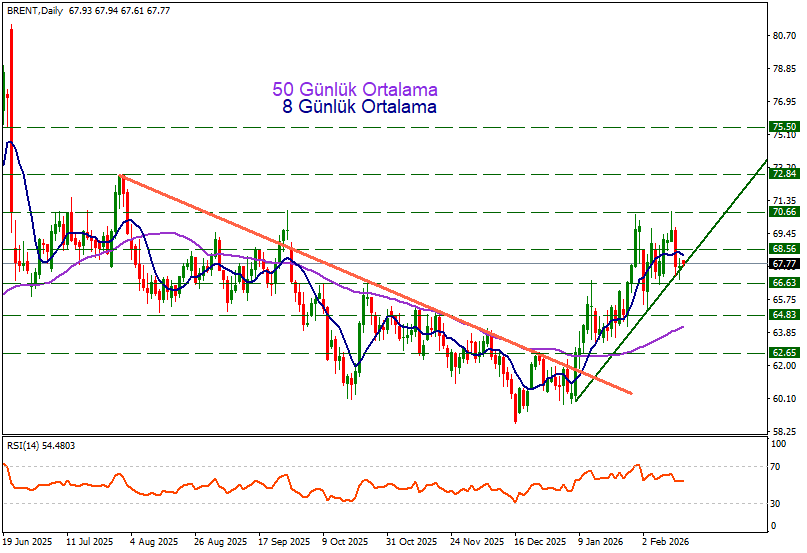Click the 62.65 support level tag
807x553 pixels.
pyautogui.click(x=783, y=353)
